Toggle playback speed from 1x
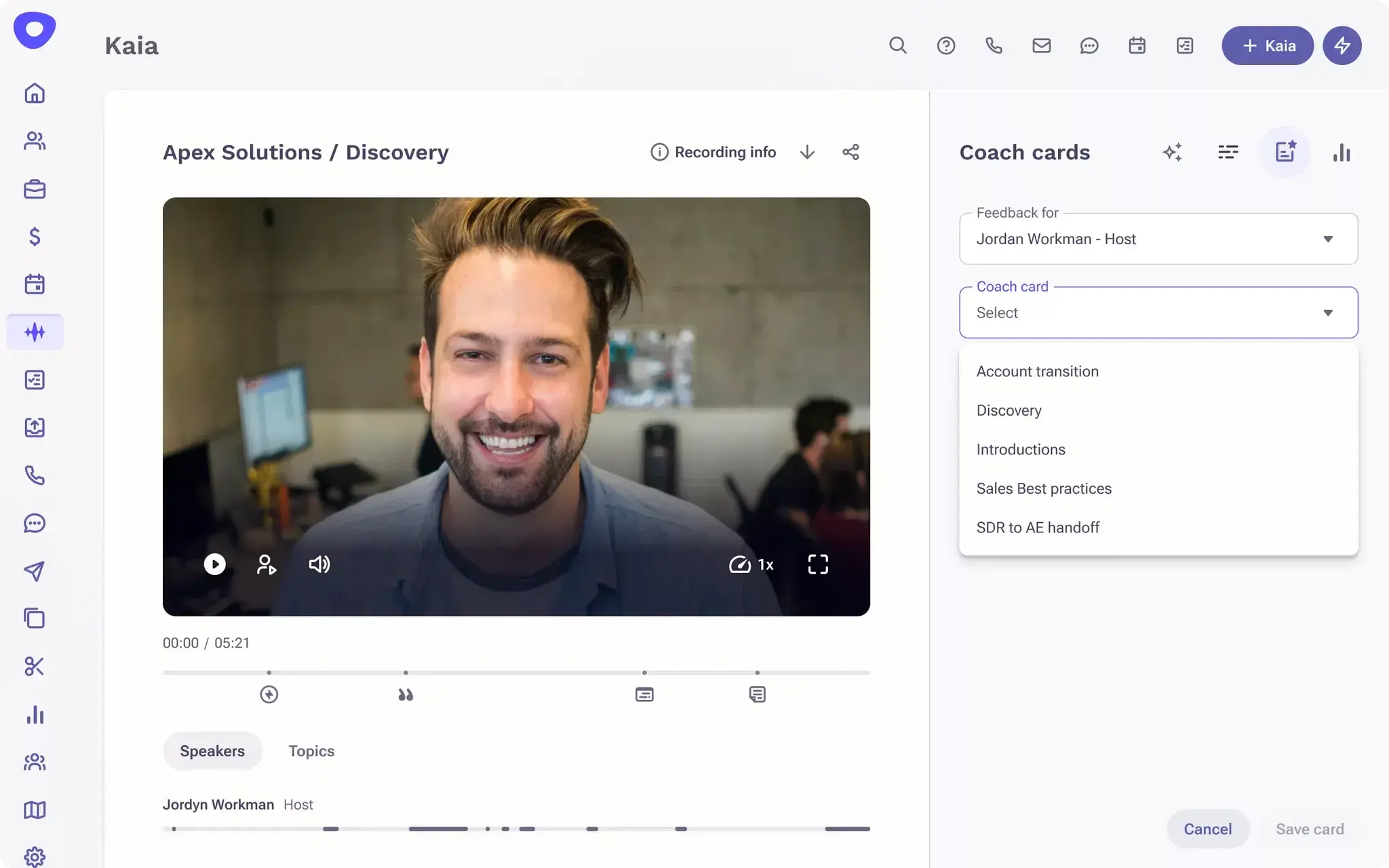Viewport: 1389px width, 868px height. pos(751,564)
